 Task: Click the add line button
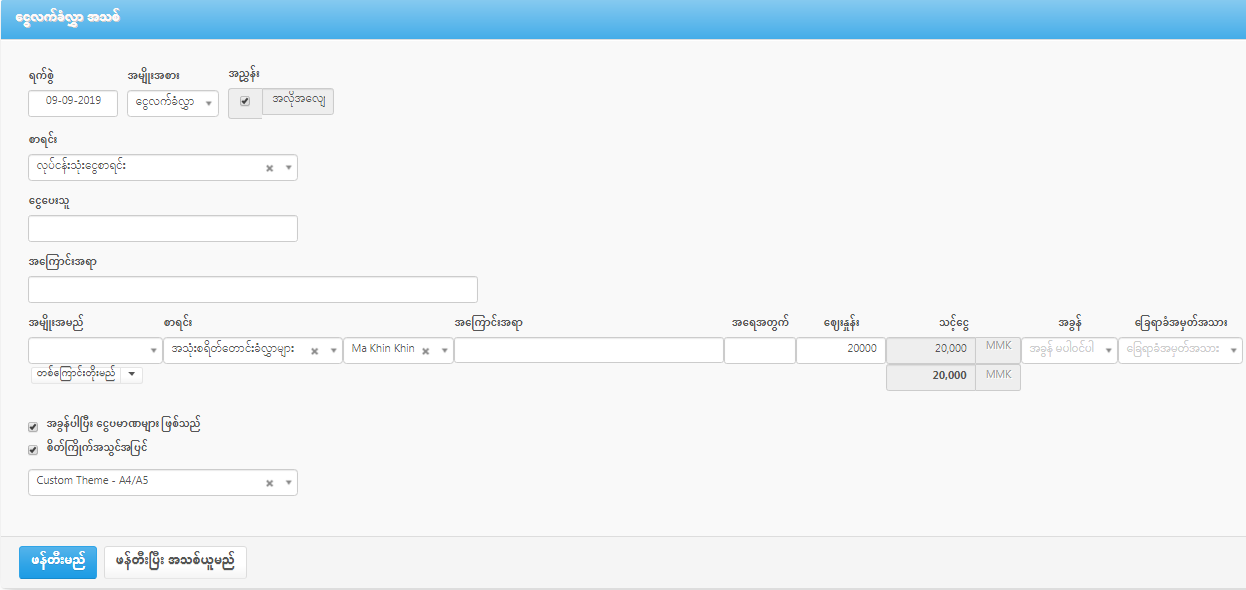pos(75,374)
